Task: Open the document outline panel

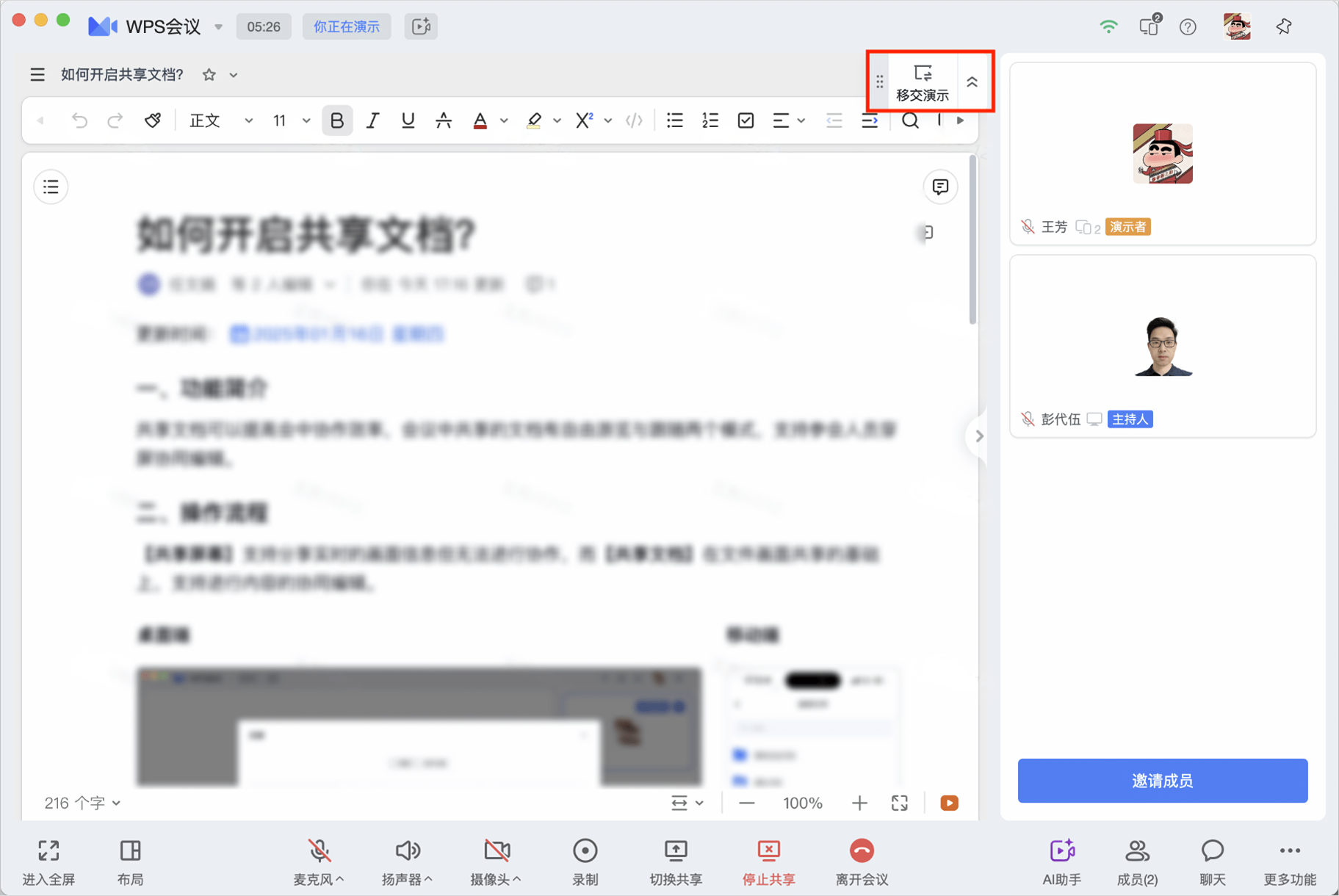Action: (x=51, y=187)
